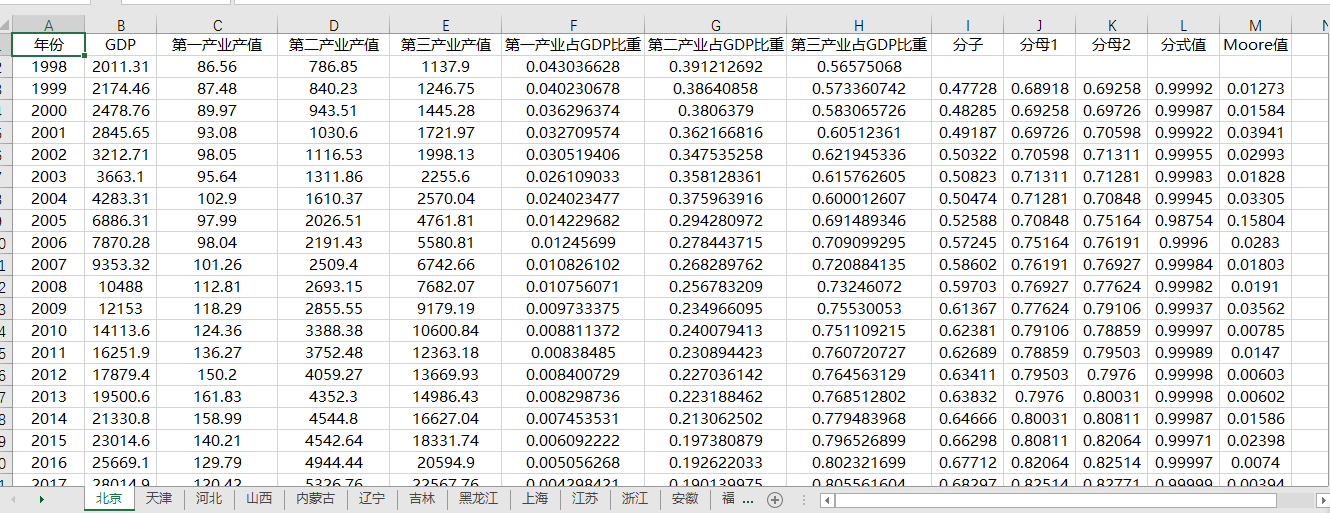Select column L header
1330x513 pixels.
point(1184,25)
